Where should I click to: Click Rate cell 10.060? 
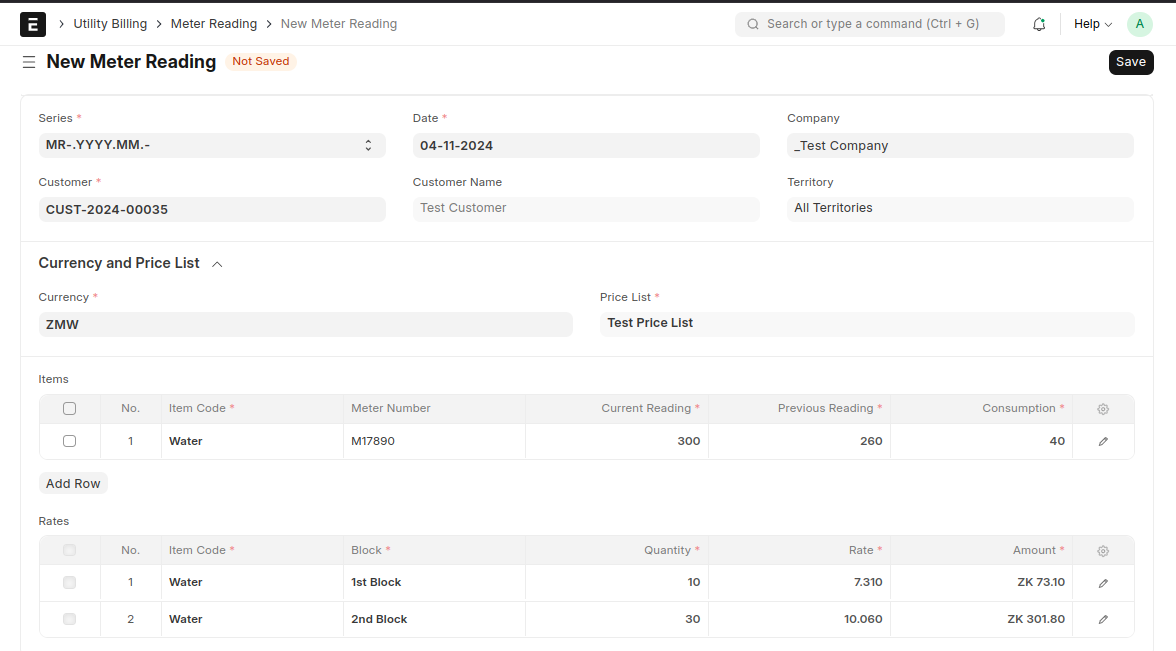click(800, 620)
